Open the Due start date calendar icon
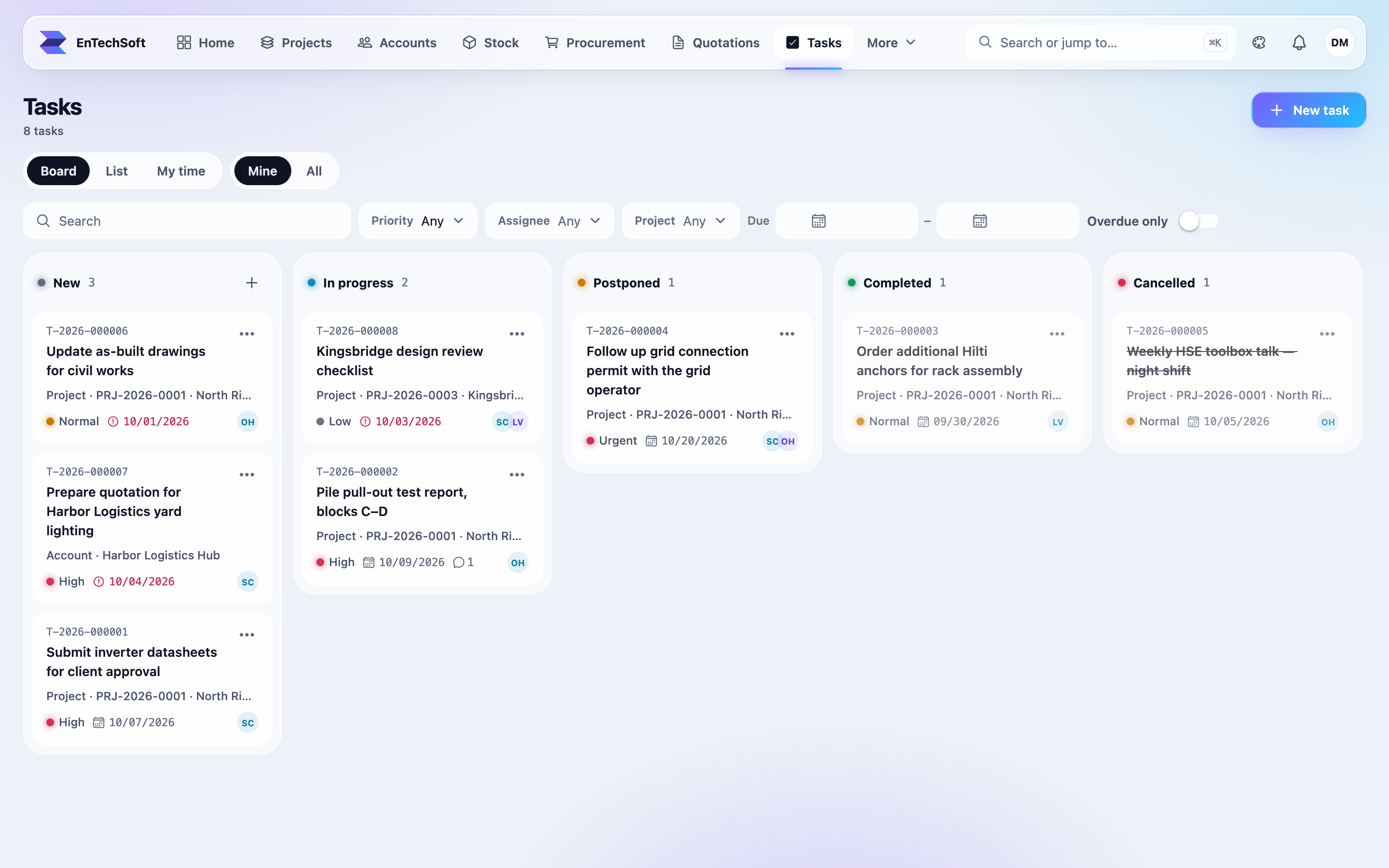The height and width of the screenshot is (868, 1389). pyautogui.click(x=818, y=221)
